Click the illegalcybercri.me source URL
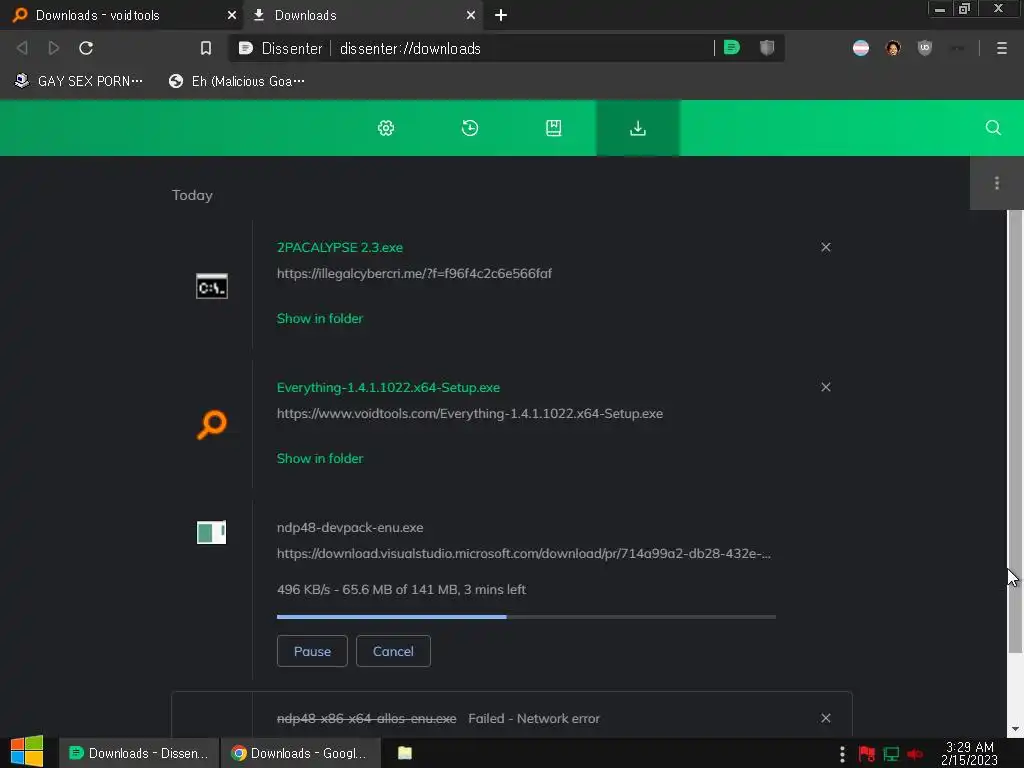This screenshot has width=1024, height=768. click(414, 274)
